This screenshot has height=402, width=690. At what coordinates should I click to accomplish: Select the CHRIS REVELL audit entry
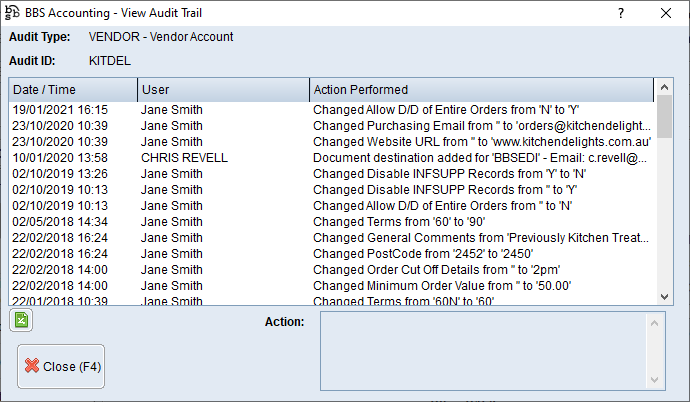coord(185,158)
